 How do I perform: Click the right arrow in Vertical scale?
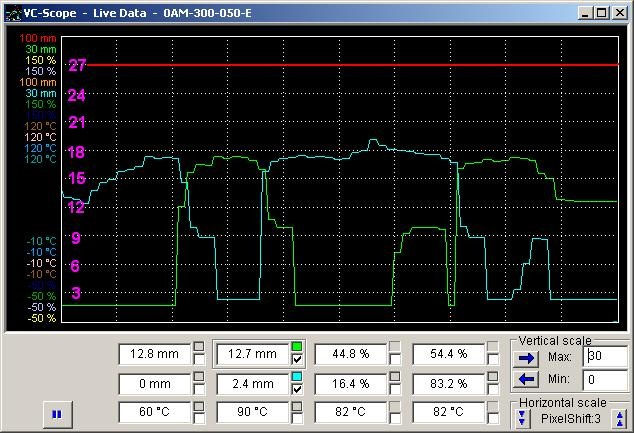(526, 358)
